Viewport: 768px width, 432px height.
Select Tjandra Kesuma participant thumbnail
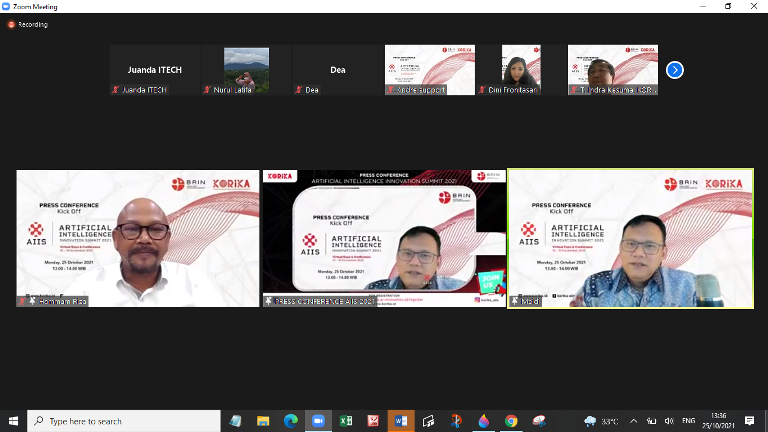click(x=613, y=70)
